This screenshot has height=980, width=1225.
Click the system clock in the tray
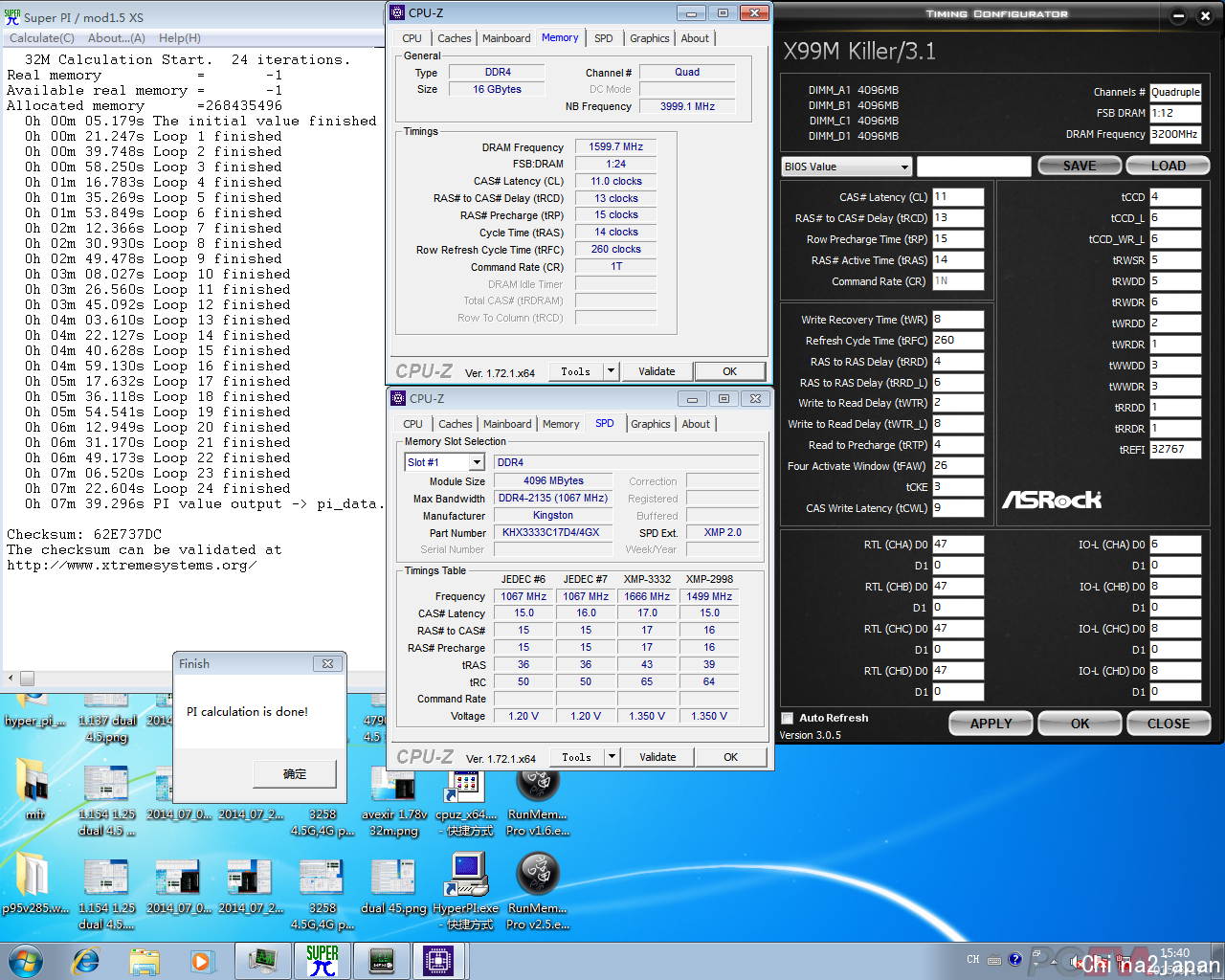[x=1174, y=960]
